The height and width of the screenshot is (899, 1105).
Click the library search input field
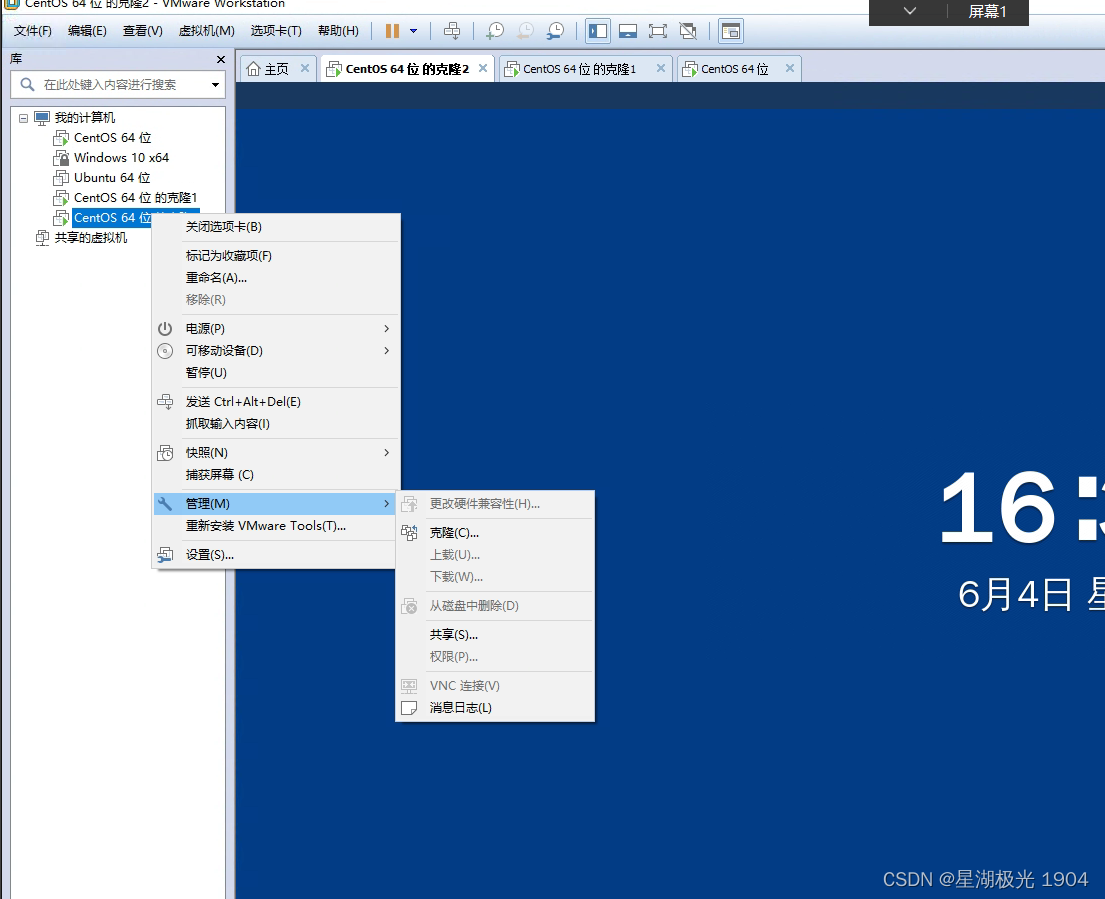coord(117,85)
